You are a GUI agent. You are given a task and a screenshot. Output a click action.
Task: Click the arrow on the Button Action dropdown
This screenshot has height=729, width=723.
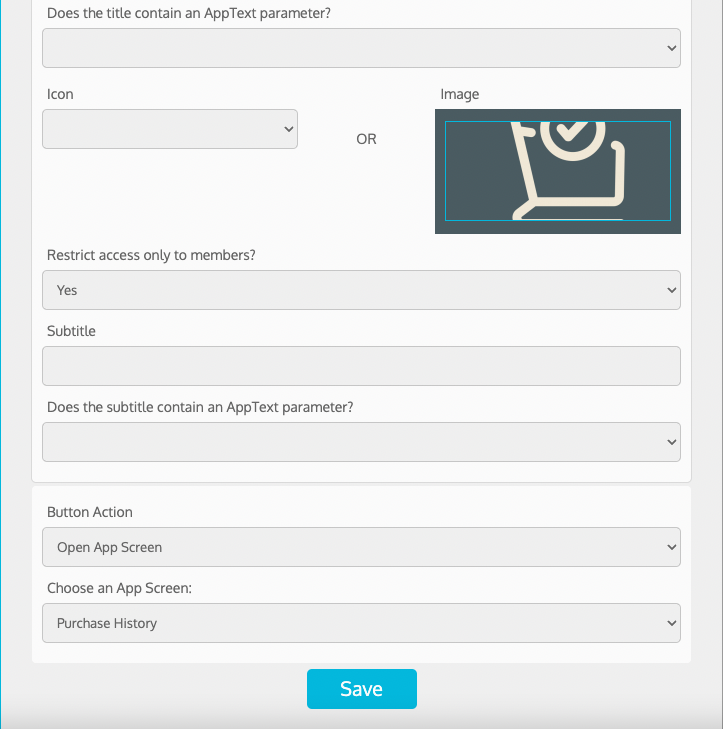671,547
